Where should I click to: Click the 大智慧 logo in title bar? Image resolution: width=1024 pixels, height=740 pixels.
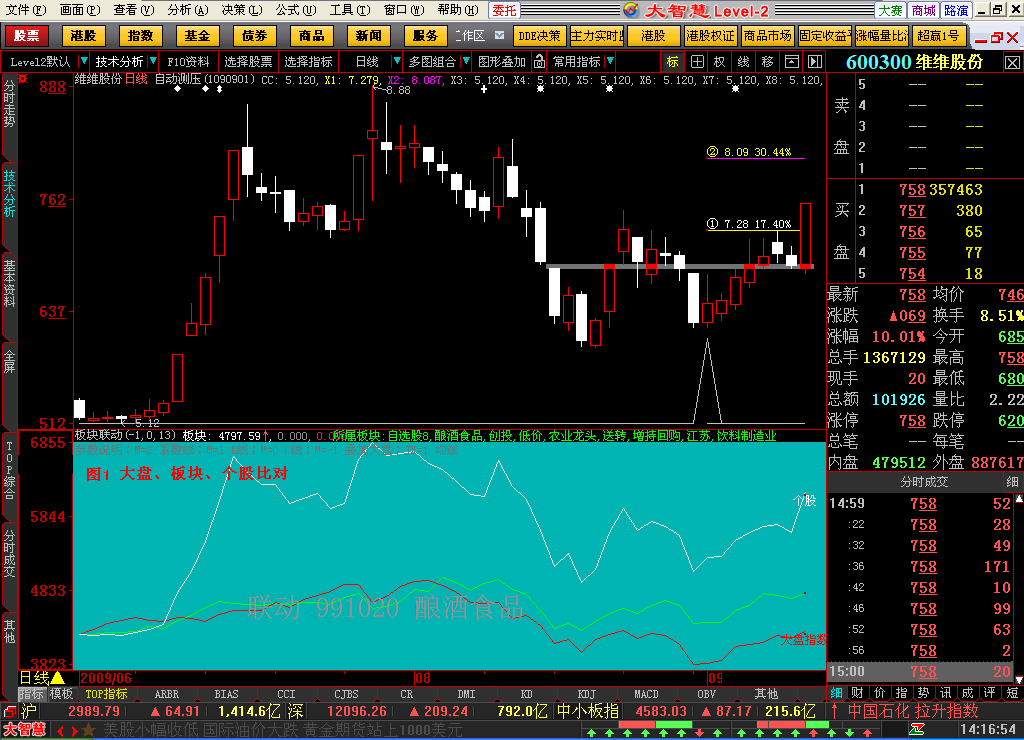[630, 10]
